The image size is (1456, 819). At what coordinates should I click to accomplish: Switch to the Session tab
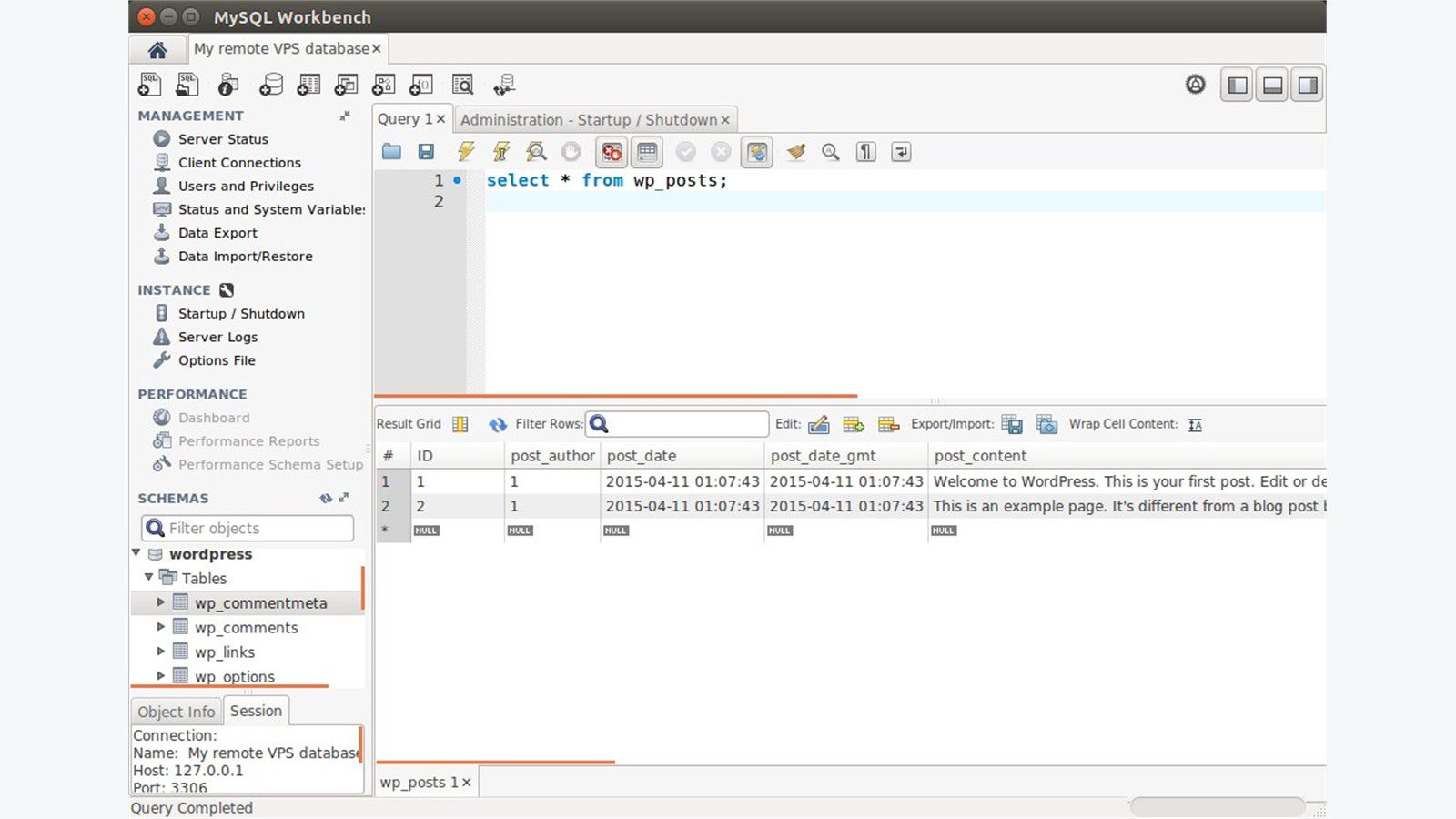256,711
